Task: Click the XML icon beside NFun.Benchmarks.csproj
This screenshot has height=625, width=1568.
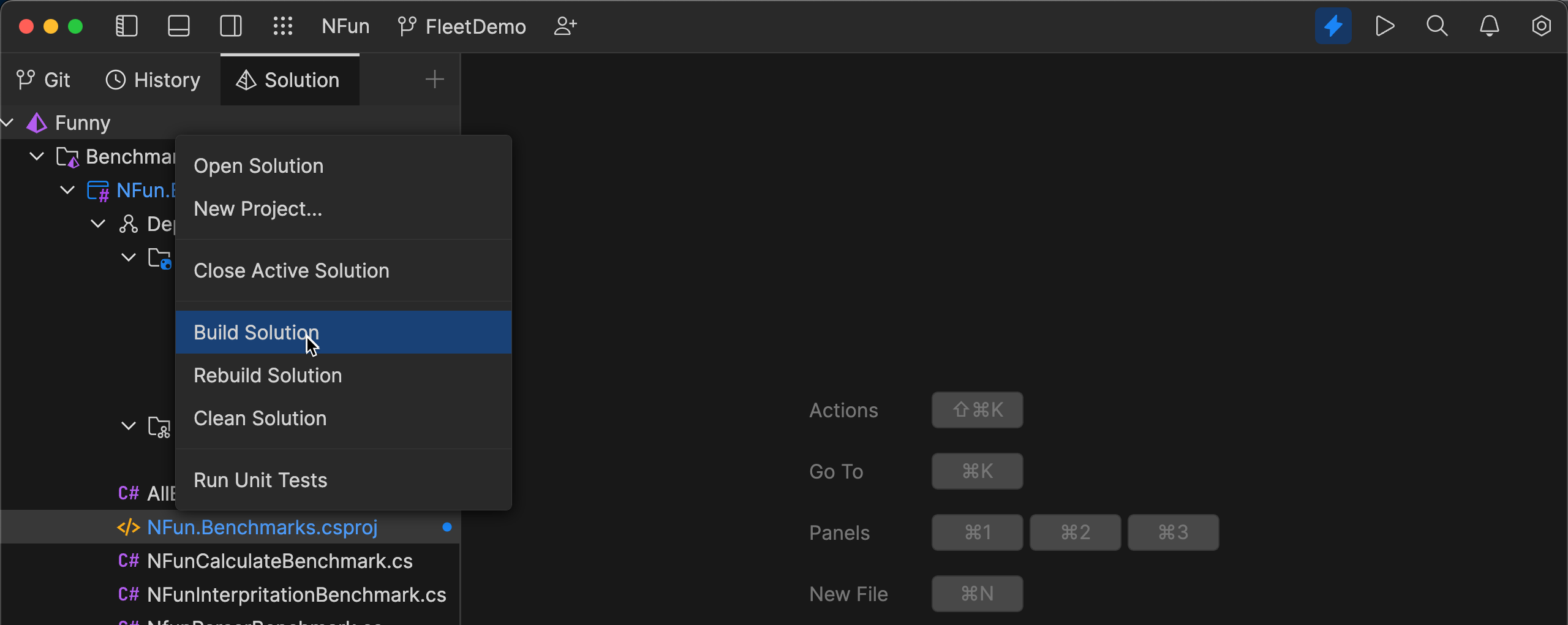Action: point(129,527)
